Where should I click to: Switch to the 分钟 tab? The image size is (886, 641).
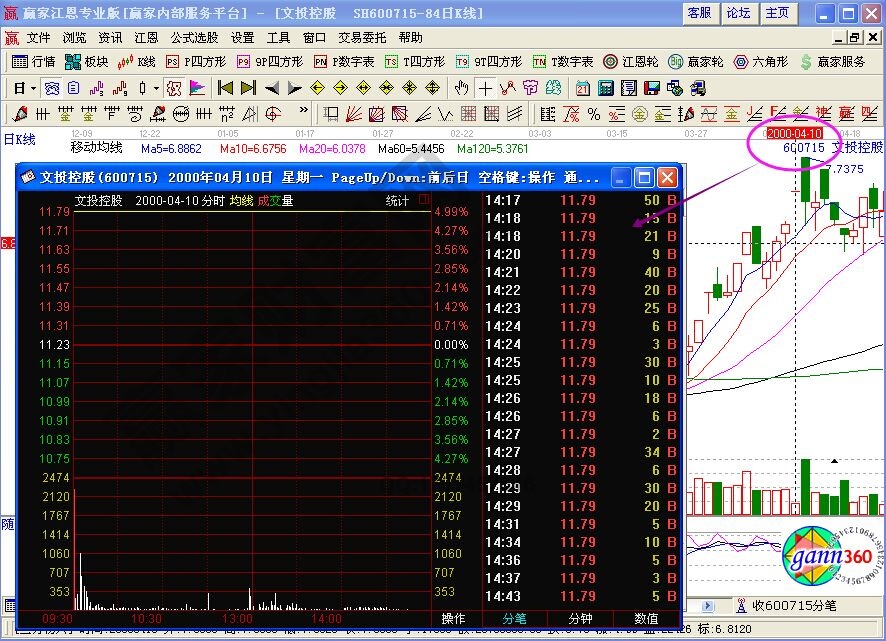pyautogui.click(x=580, y=619)
